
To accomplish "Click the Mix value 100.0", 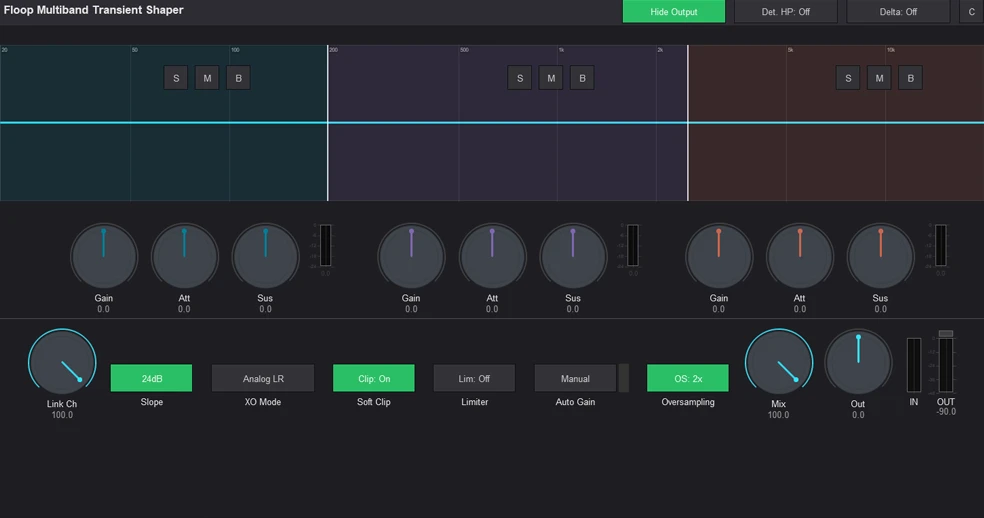I will 778,415.
